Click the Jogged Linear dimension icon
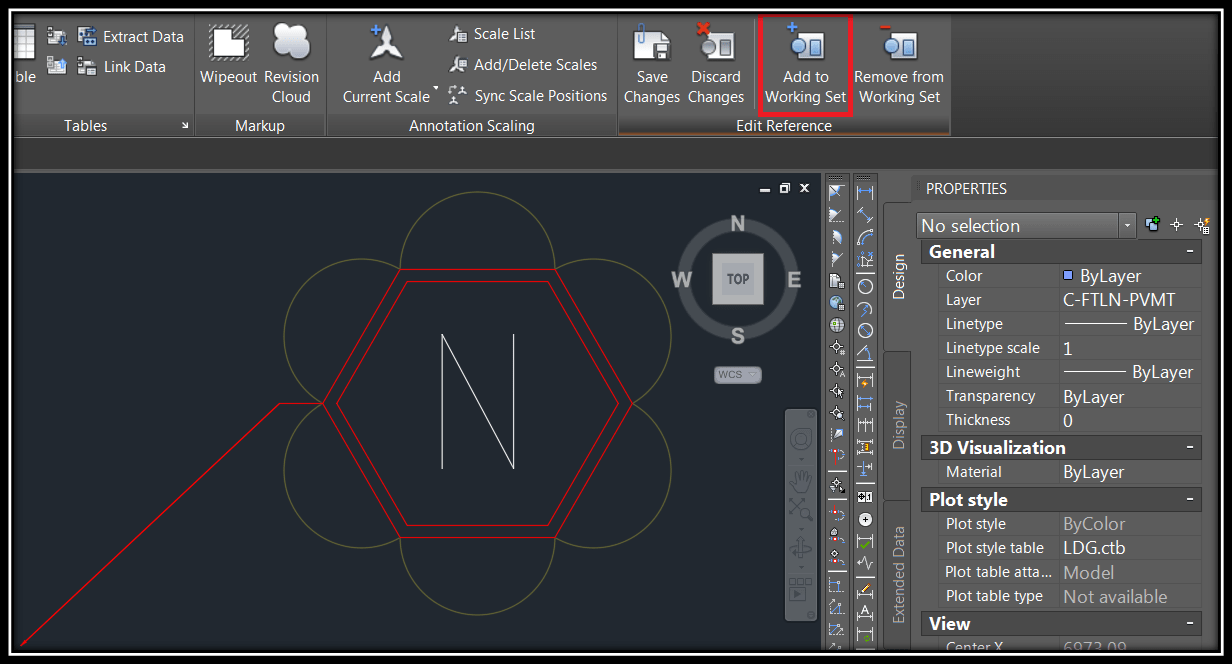The image size is (1232, 664). click(865, 563)
